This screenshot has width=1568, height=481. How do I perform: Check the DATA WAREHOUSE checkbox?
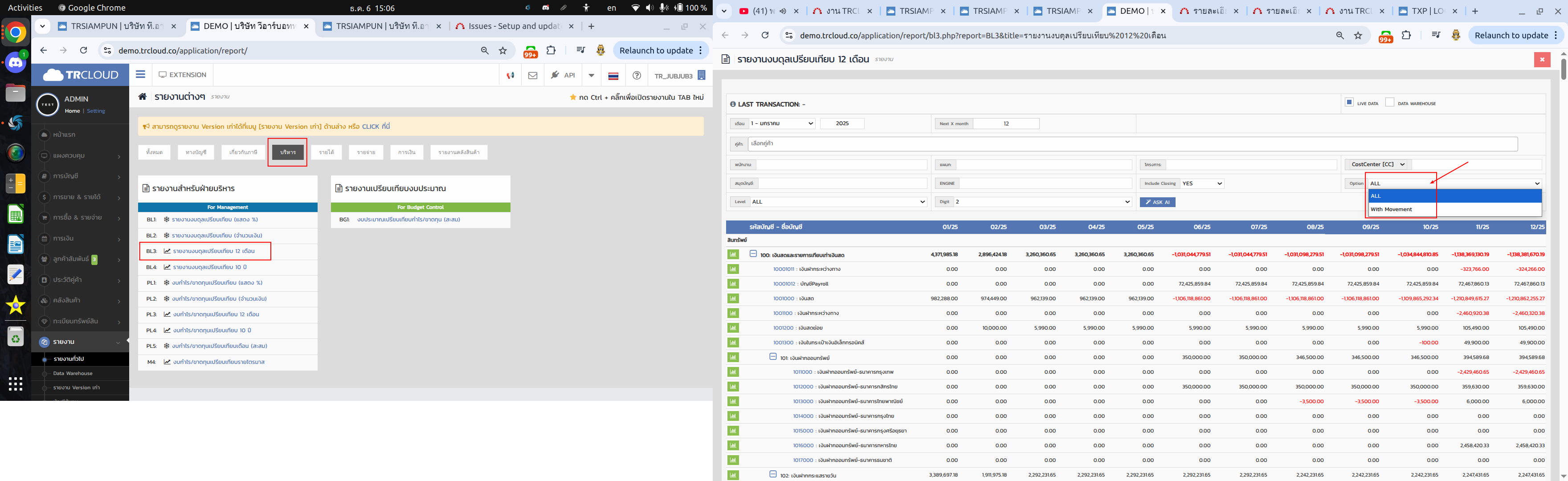(1390, 102)
